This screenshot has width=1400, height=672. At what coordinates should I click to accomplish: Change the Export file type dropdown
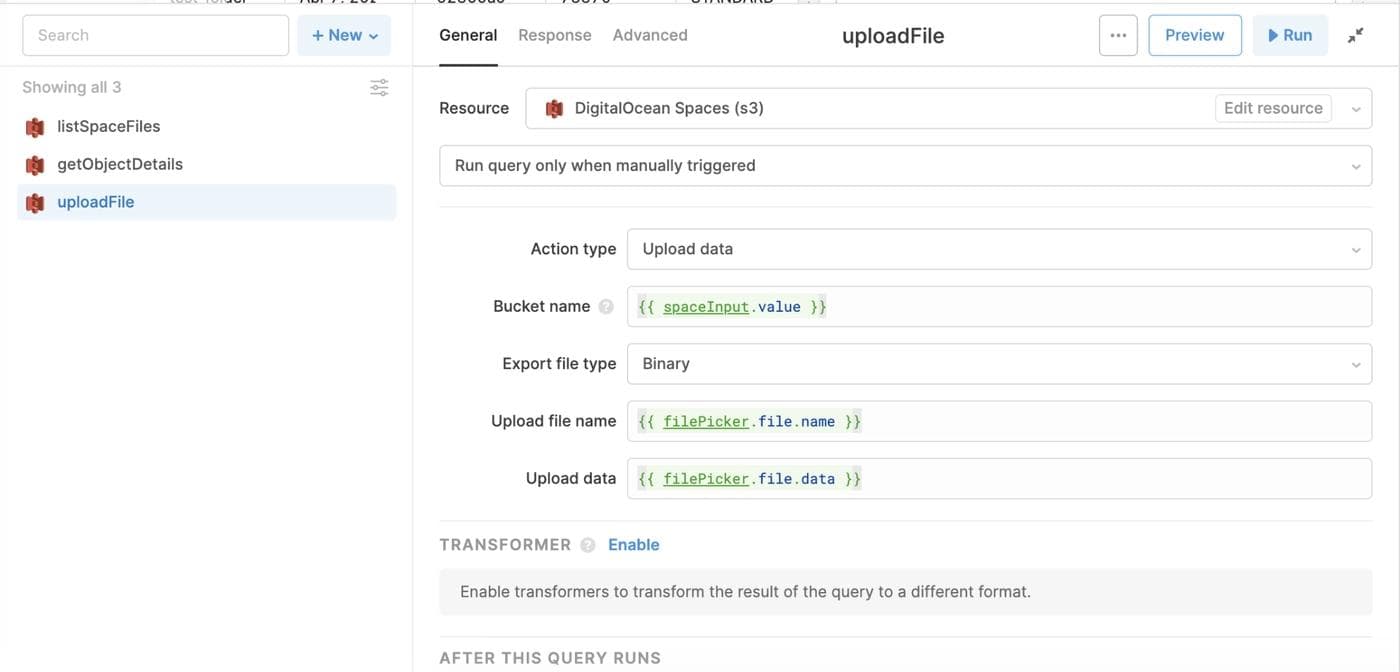[x=999, y=364]
